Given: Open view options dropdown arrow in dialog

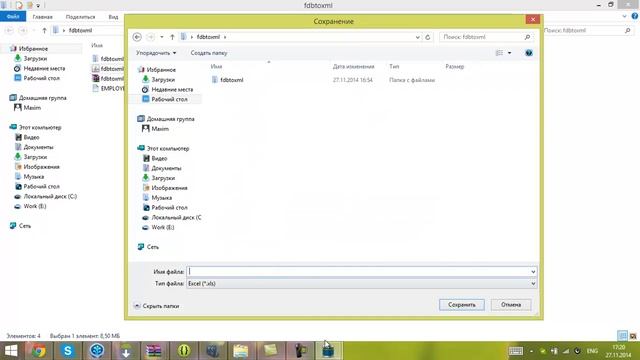Looking at the screenshot, I should point(509,53).
